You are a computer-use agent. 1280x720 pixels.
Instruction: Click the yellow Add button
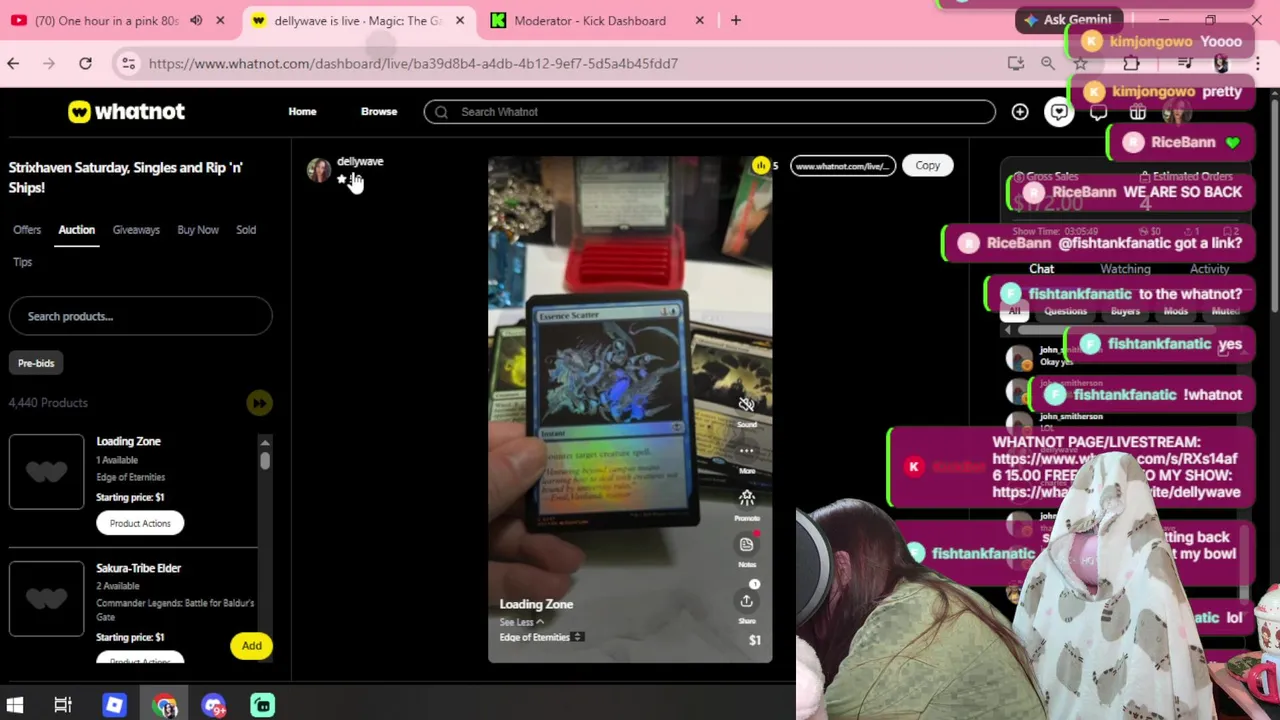(251, 646)
